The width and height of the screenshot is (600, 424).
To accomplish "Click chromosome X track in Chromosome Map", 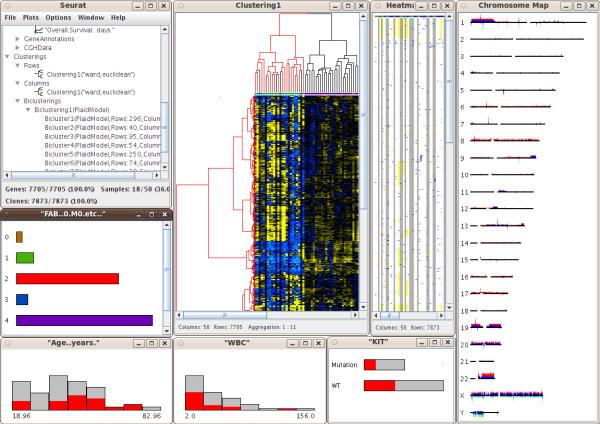I will coord(506,395).
